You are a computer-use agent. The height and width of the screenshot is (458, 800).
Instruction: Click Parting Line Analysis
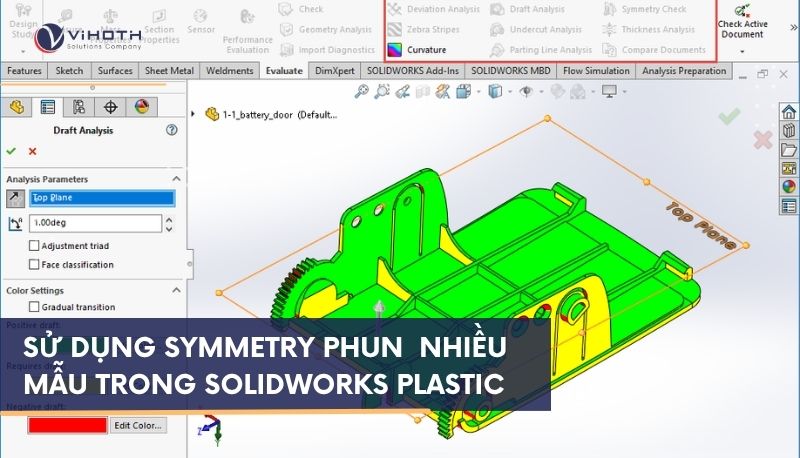541,50
